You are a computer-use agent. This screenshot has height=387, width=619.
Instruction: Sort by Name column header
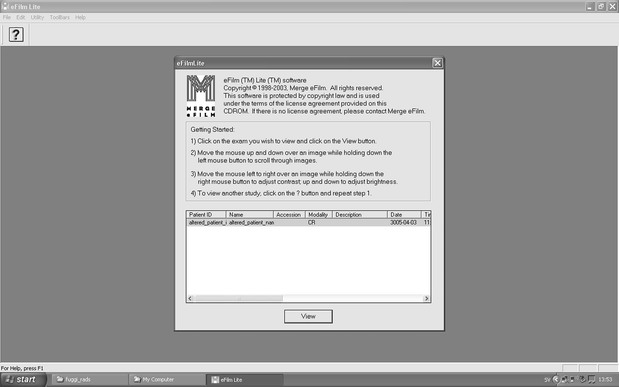pyautogui.click(x=249, y=214)
